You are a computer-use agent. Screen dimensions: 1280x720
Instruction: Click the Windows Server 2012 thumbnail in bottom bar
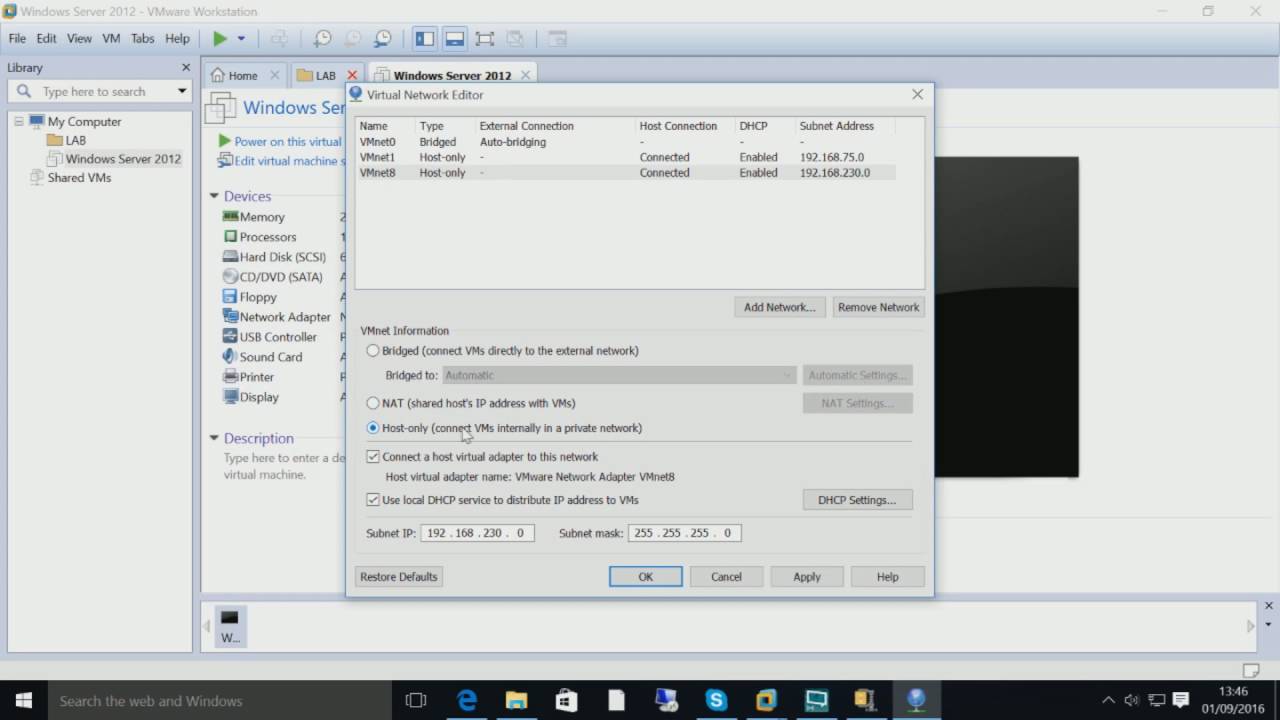click(x=230, y=626)
